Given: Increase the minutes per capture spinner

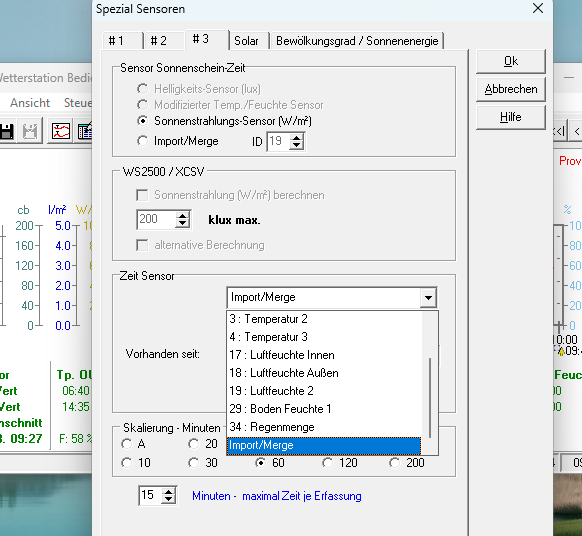Looking at the screenshot, I should [168, 492].
